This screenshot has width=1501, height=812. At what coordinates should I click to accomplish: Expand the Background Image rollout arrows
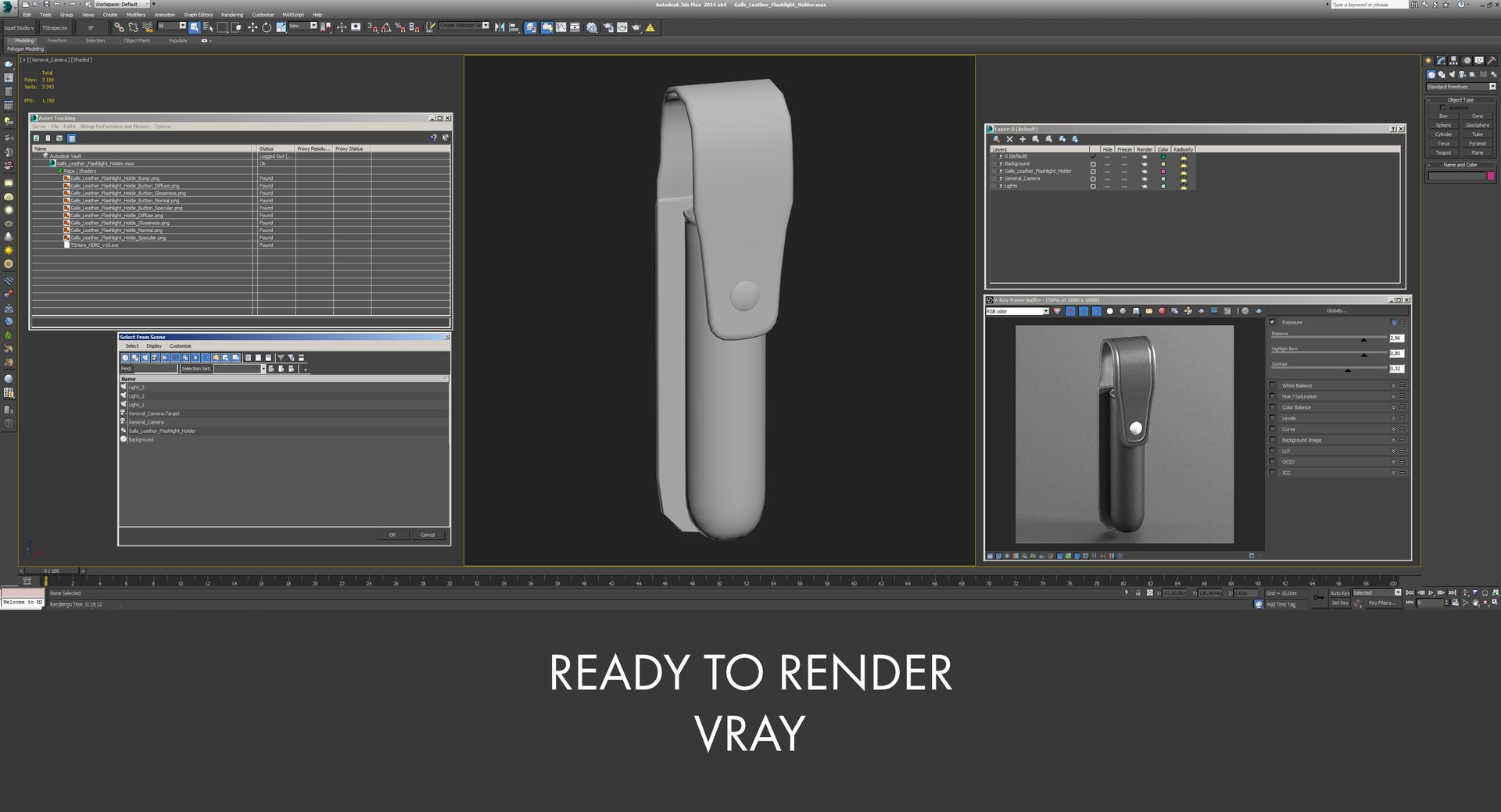click(1393, 440)
